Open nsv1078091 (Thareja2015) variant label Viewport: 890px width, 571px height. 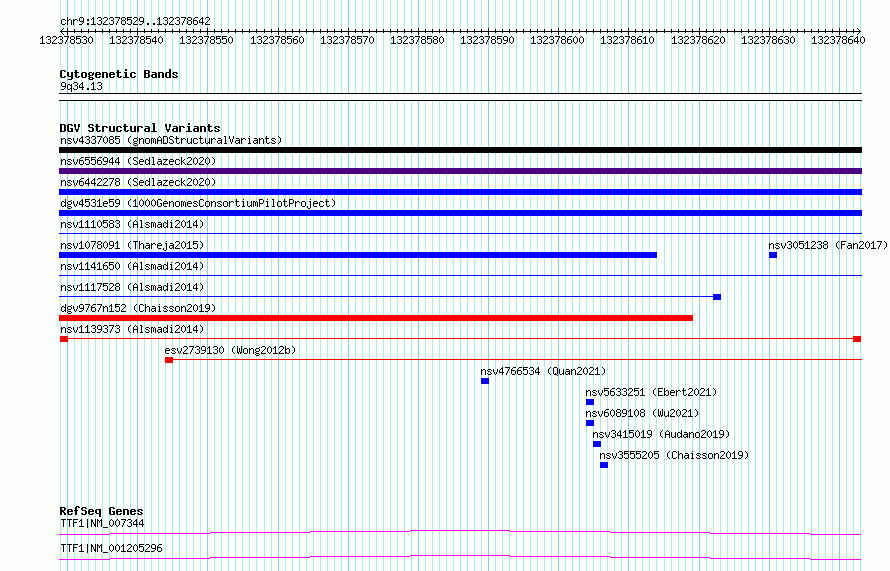(x=132, y=245)
